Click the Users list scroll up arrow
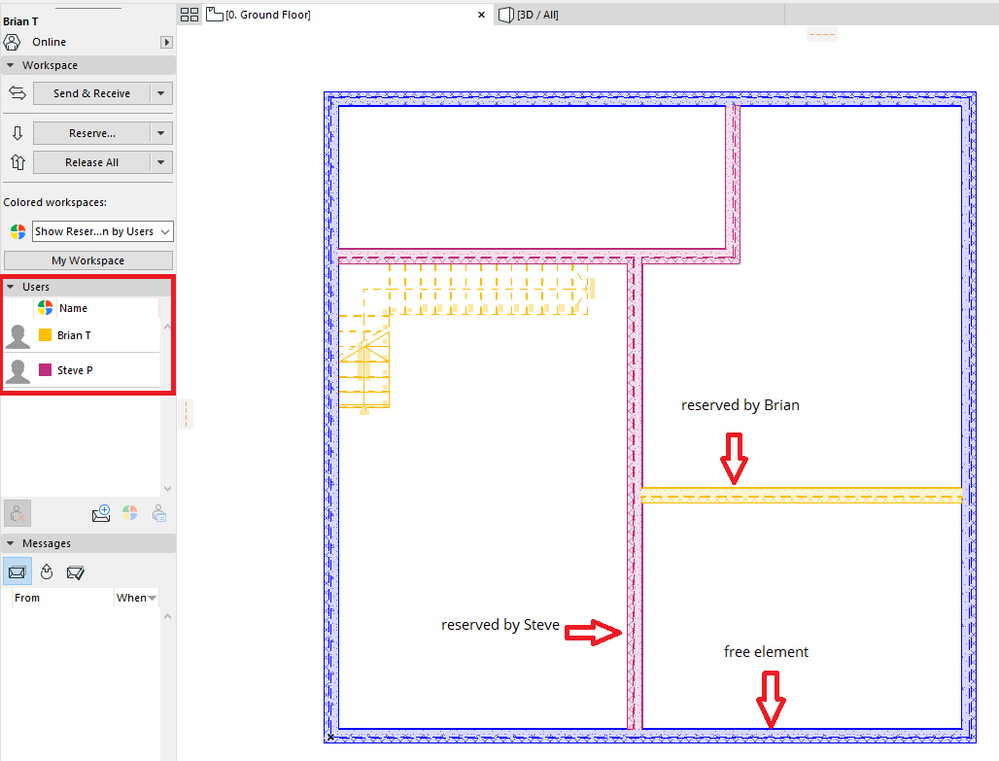The width and height of the screenshot is (999, 761). click(x=168, y=327)
